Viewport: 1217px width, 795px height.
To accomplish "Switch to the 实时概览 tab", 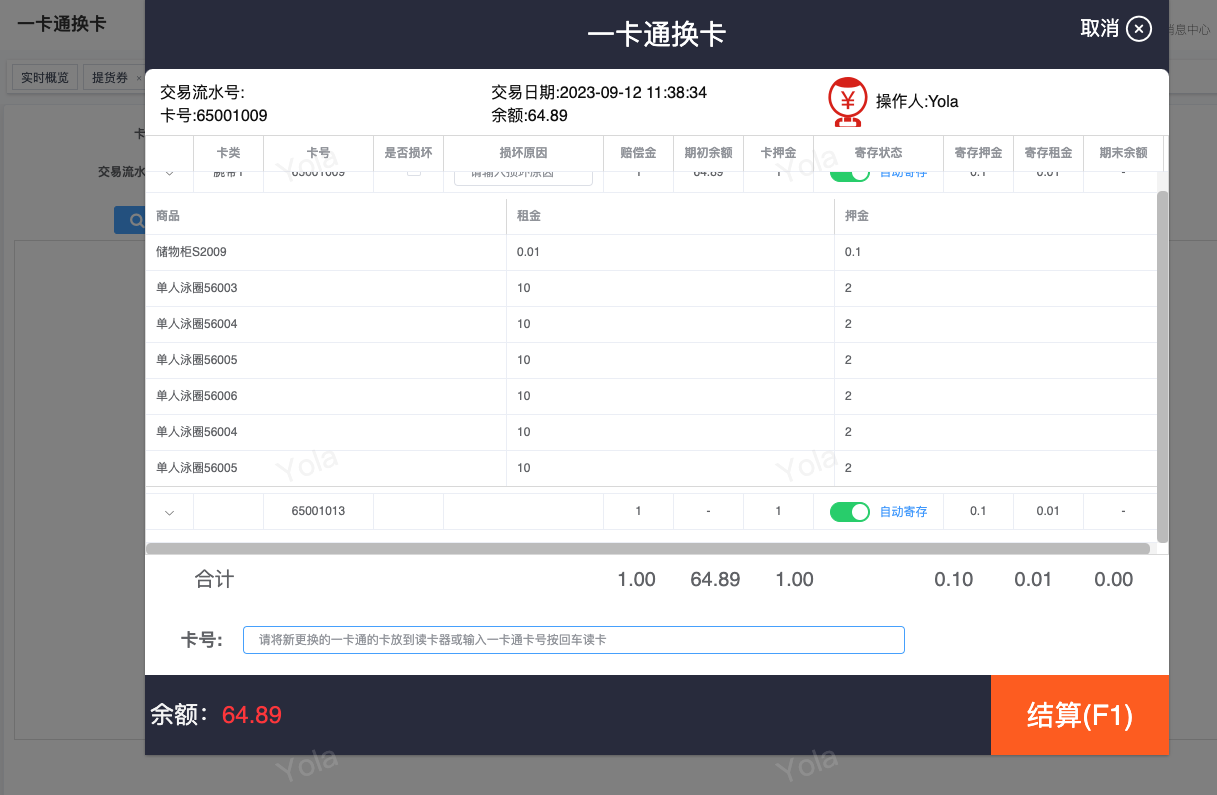I will [45, 78].
